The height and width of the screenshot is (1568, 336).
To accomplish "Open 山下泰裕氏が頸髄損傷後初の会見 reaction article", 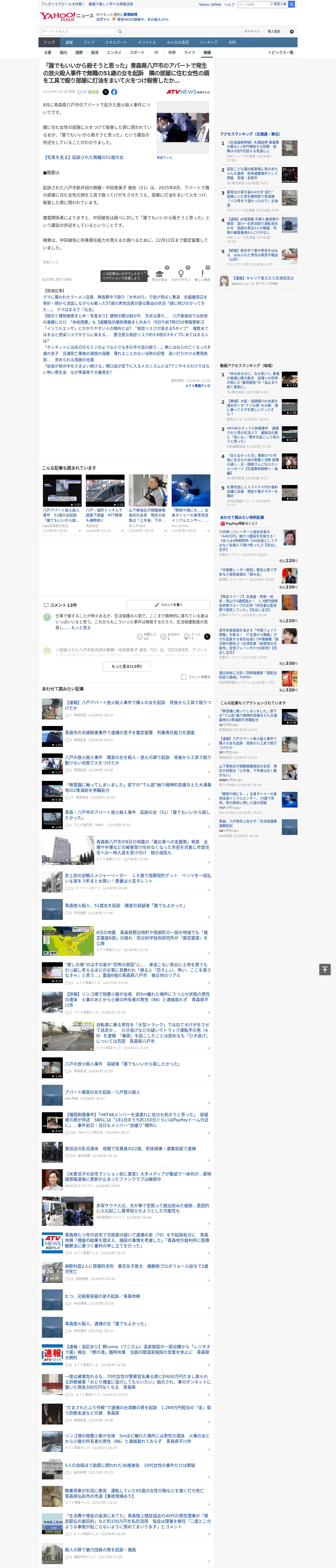I will (x=248, y=771).
